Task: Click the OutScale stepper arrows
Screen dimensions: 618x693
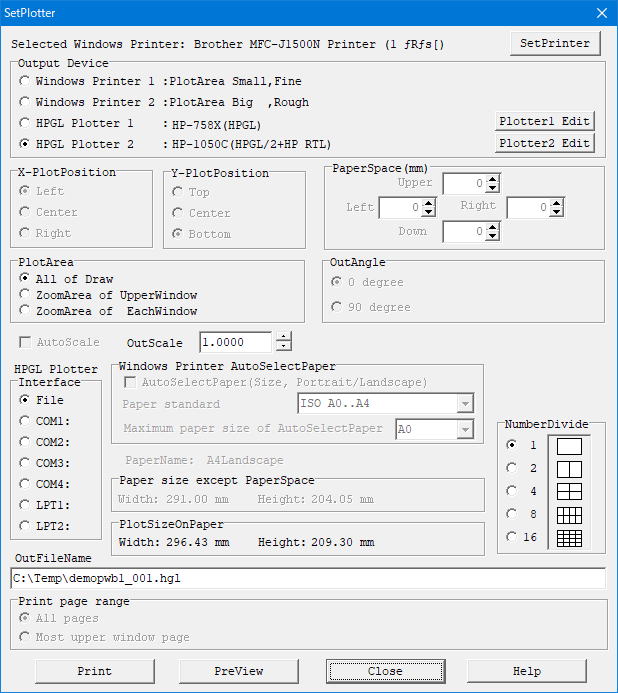Action: pyautogui.click(x=283, y=342)
